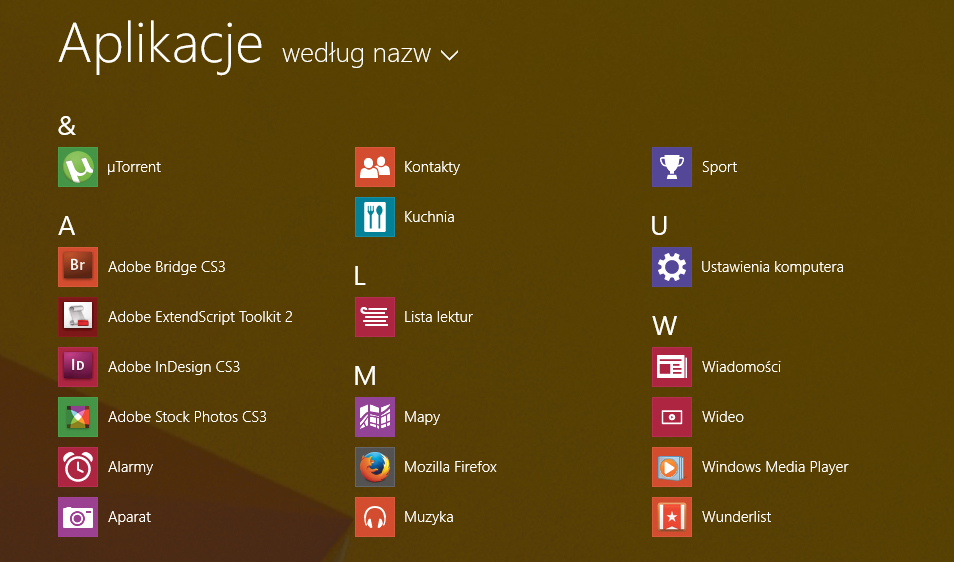Launch the Aparat camera icon

(x=78, y=517)
